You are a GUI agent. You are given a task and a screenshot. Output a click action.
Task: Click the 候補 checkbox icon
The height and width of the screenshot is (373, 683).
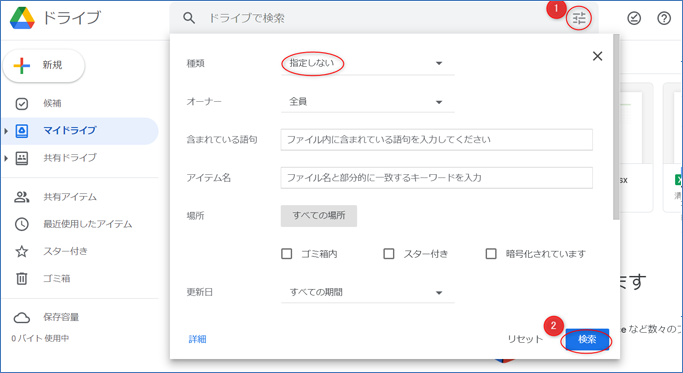pyautogui.click(x=22, y=104)
